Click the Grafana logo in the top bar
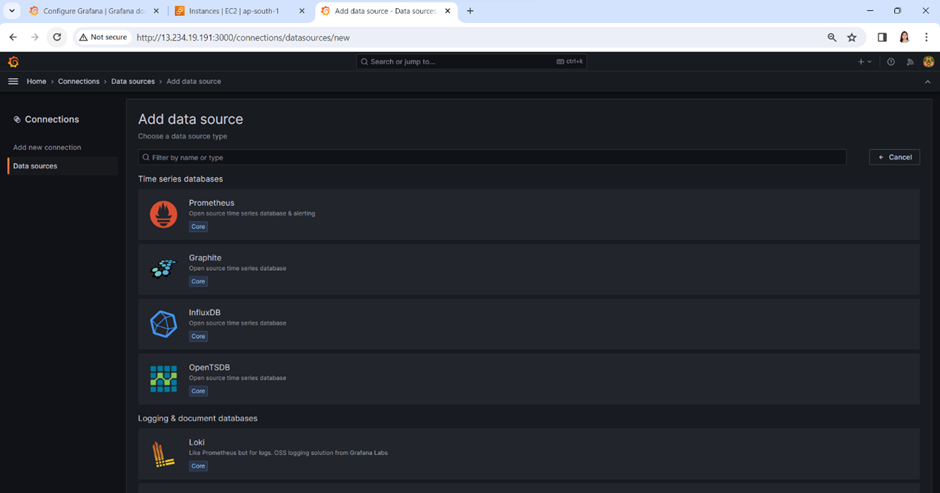This screenshot has height=493, width=940. click(13, 62)
